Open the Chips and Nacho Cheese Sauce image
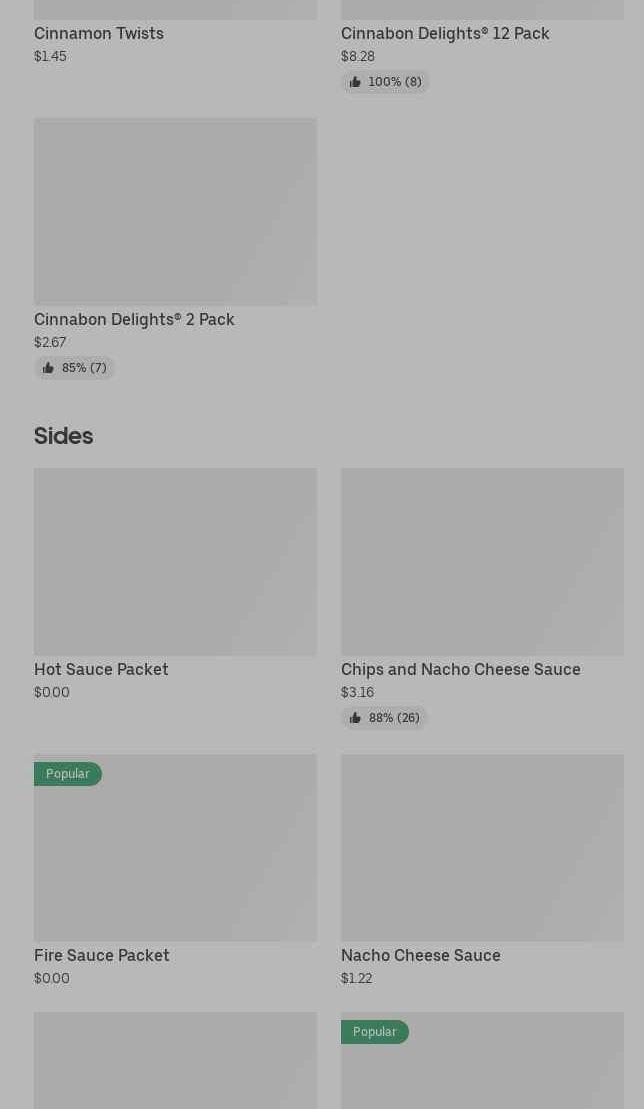The width and height of the screenshot is (644, 1109). coord(482,561)
